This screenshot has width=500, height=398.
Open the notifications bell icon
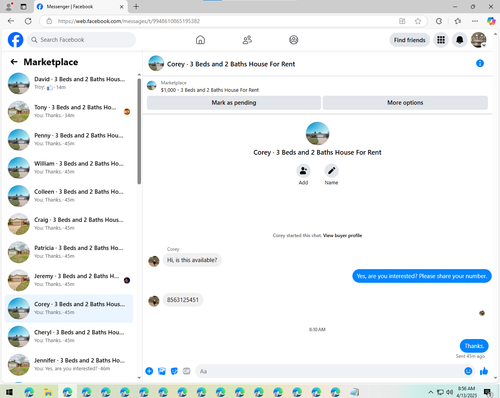[460, 40]
